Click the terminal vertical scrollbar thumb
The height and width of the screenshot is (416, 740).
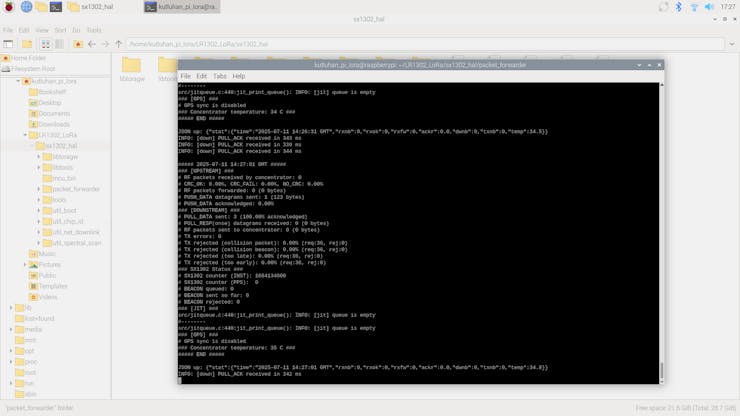coord(662,370)
